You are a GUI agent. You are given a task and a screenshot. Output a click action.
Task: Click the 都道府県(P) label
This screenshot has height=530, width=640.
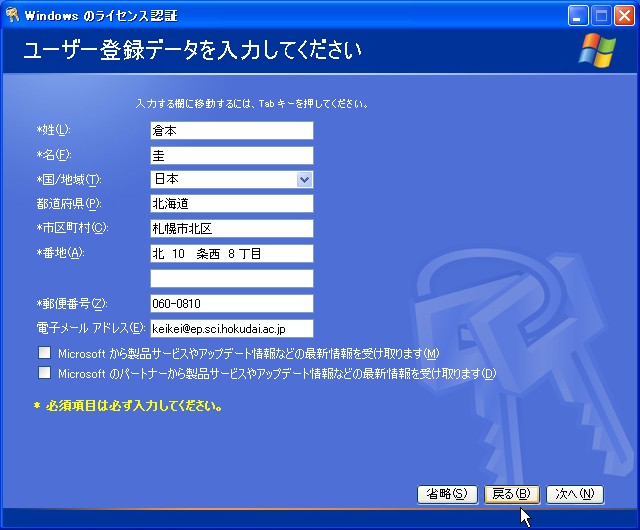pos(69,203)
